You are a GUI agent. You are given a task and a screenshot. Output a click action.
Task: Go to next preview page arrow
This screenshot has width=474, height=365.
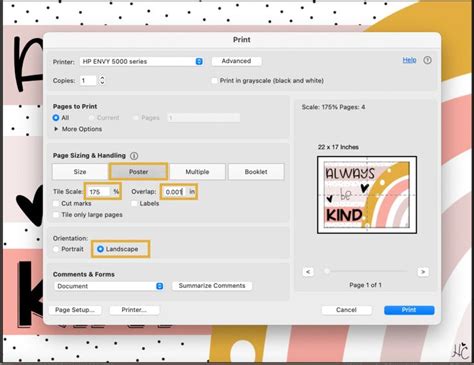tap(423, 272)
